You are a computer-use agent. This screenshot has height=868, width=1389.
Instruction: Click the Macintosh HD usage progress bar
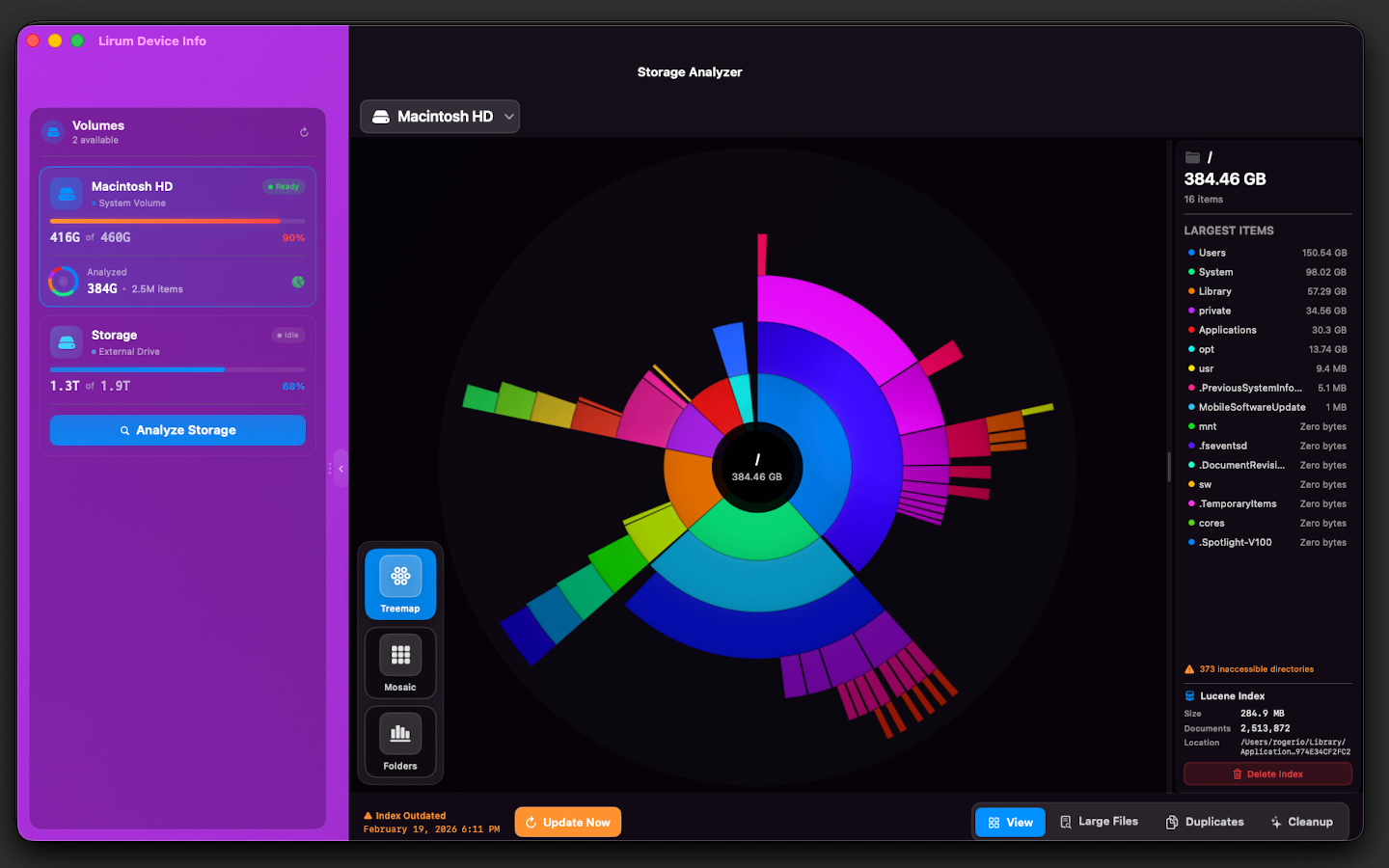click(177, 221)
